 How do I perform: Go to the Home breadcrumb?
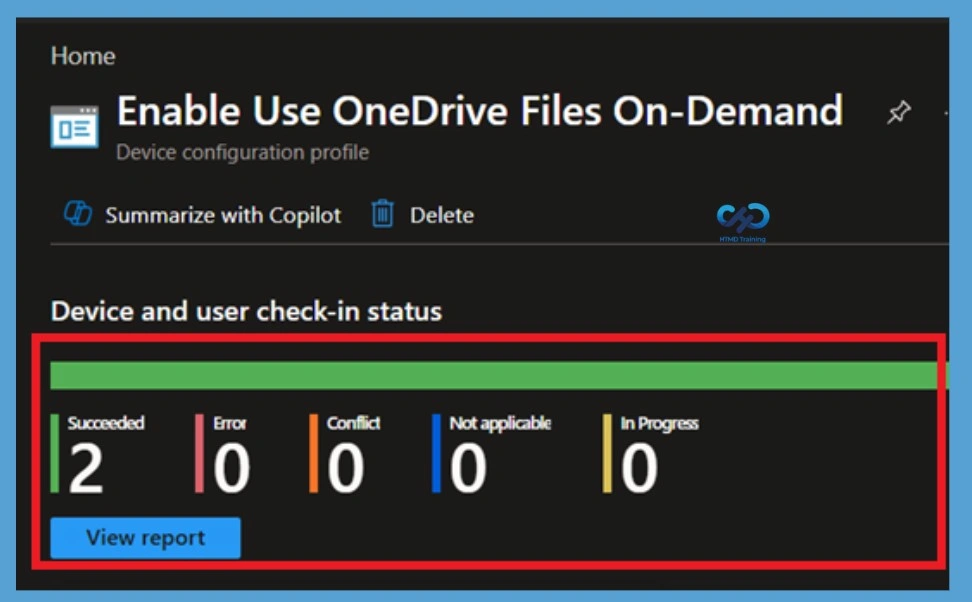[x=83, y=56]
